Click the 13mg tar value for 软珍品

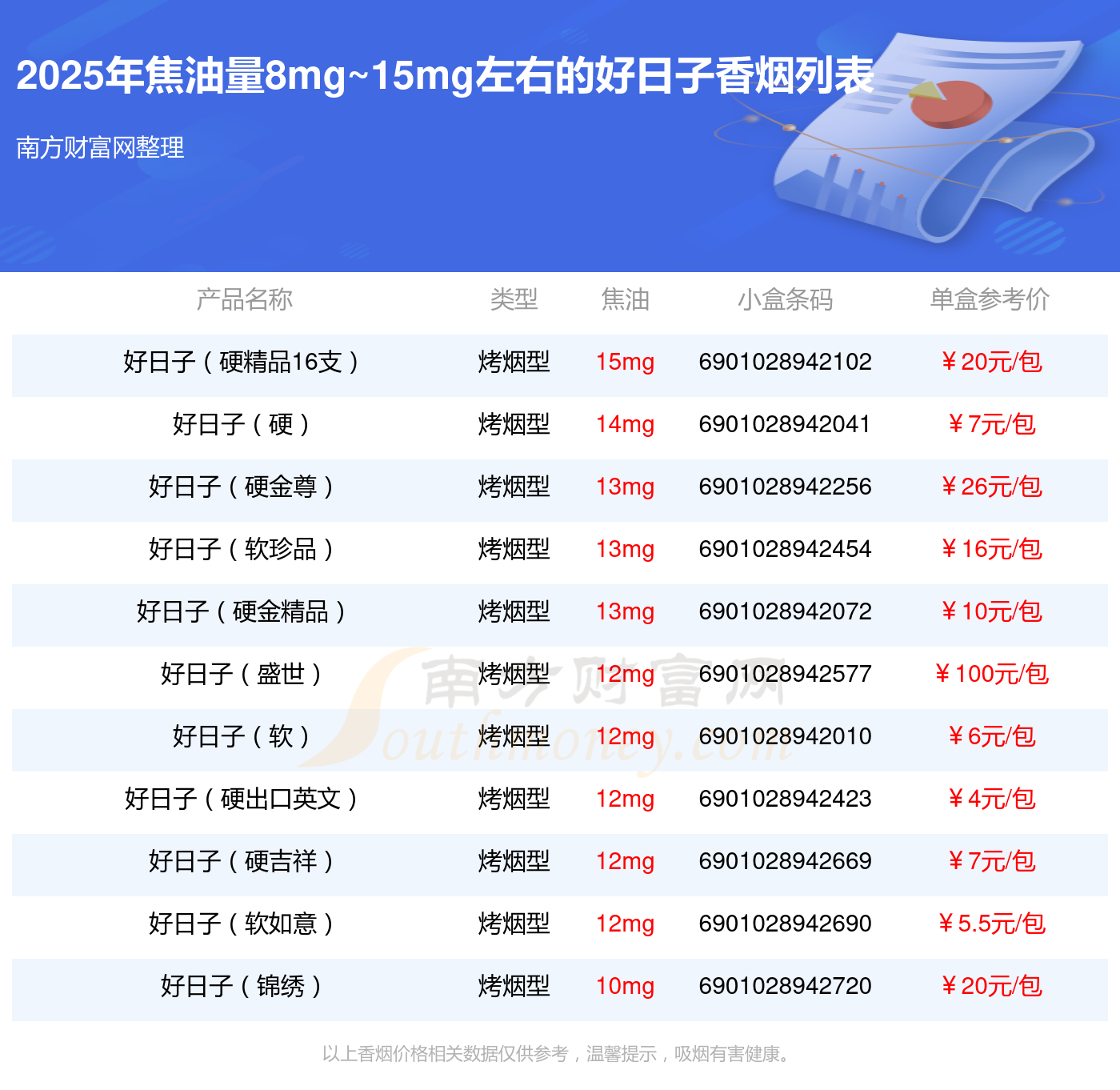click(625, 550)
